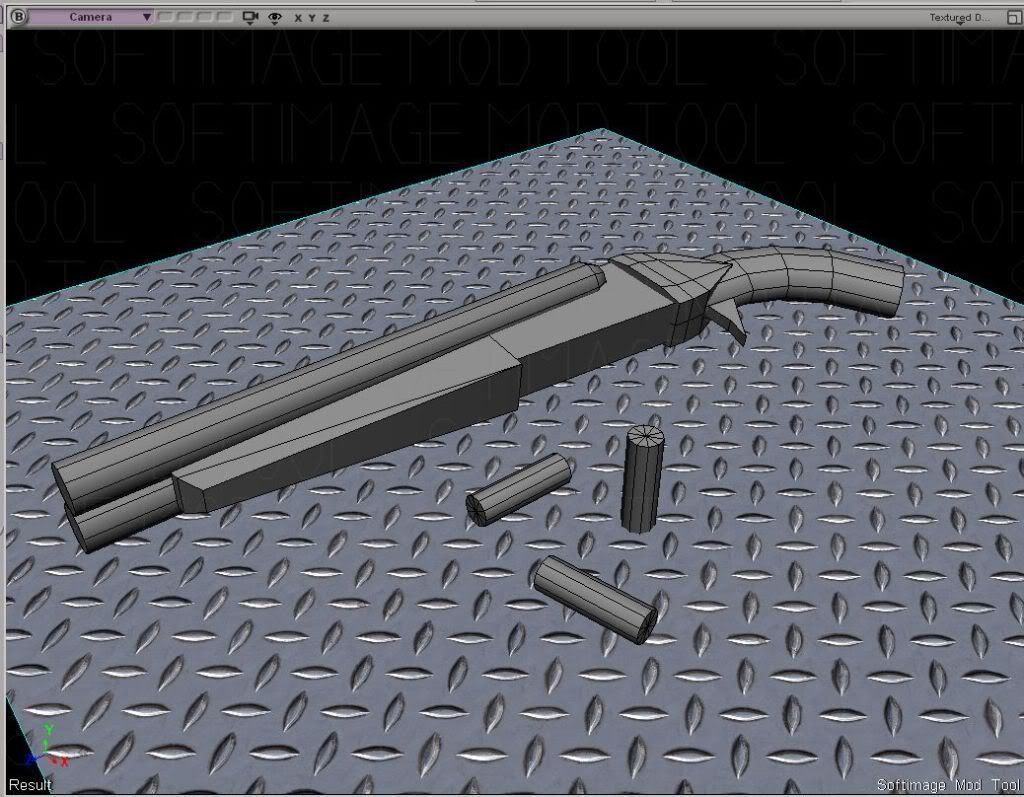Toggle the Z axis view button
This screenshot has height=797, width=1024.
pyautogui.click(x=326, y=18)
